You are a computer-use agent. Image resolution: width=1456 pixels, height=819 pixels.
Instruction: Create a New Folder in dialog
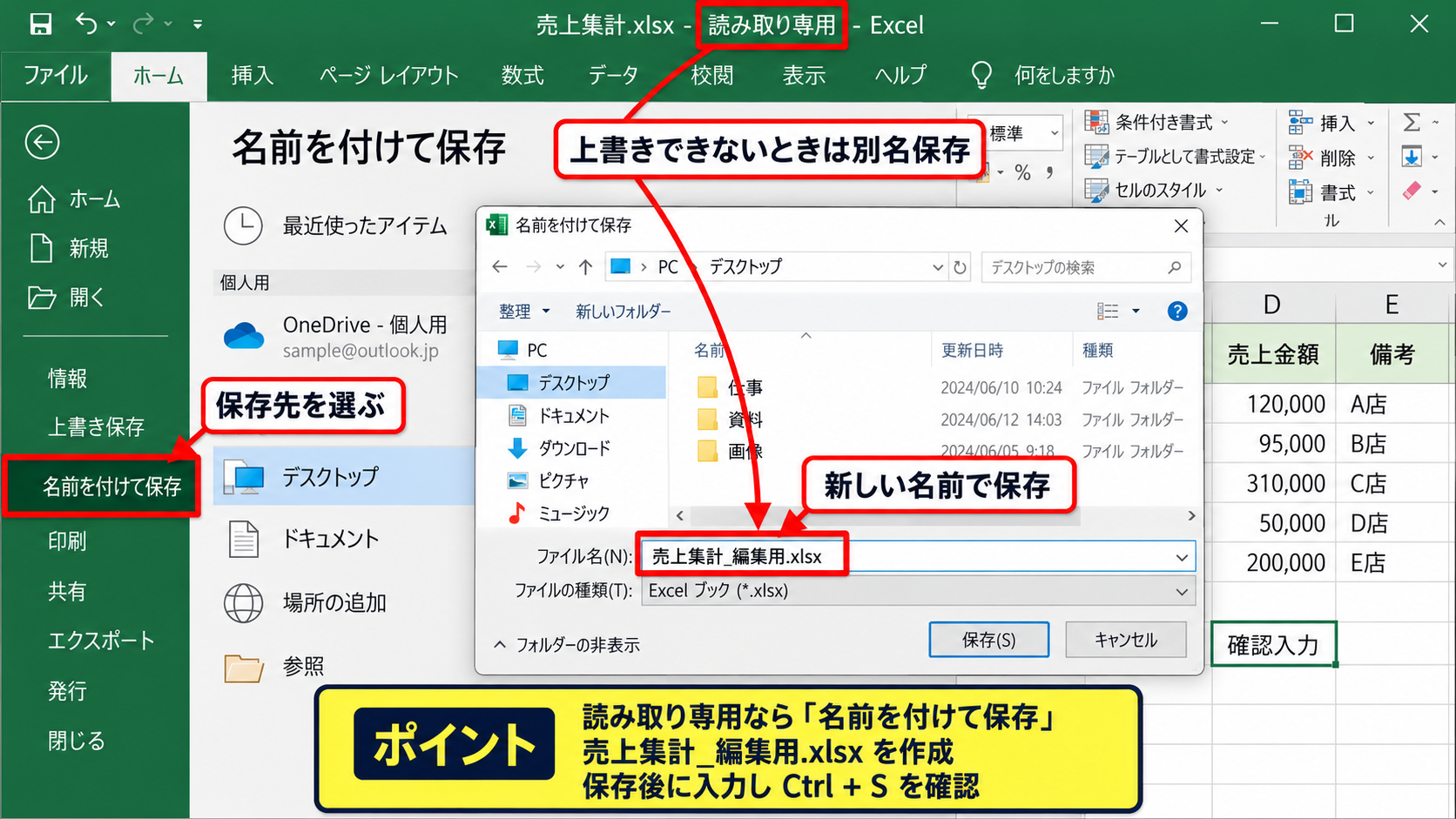pos(623,311)
